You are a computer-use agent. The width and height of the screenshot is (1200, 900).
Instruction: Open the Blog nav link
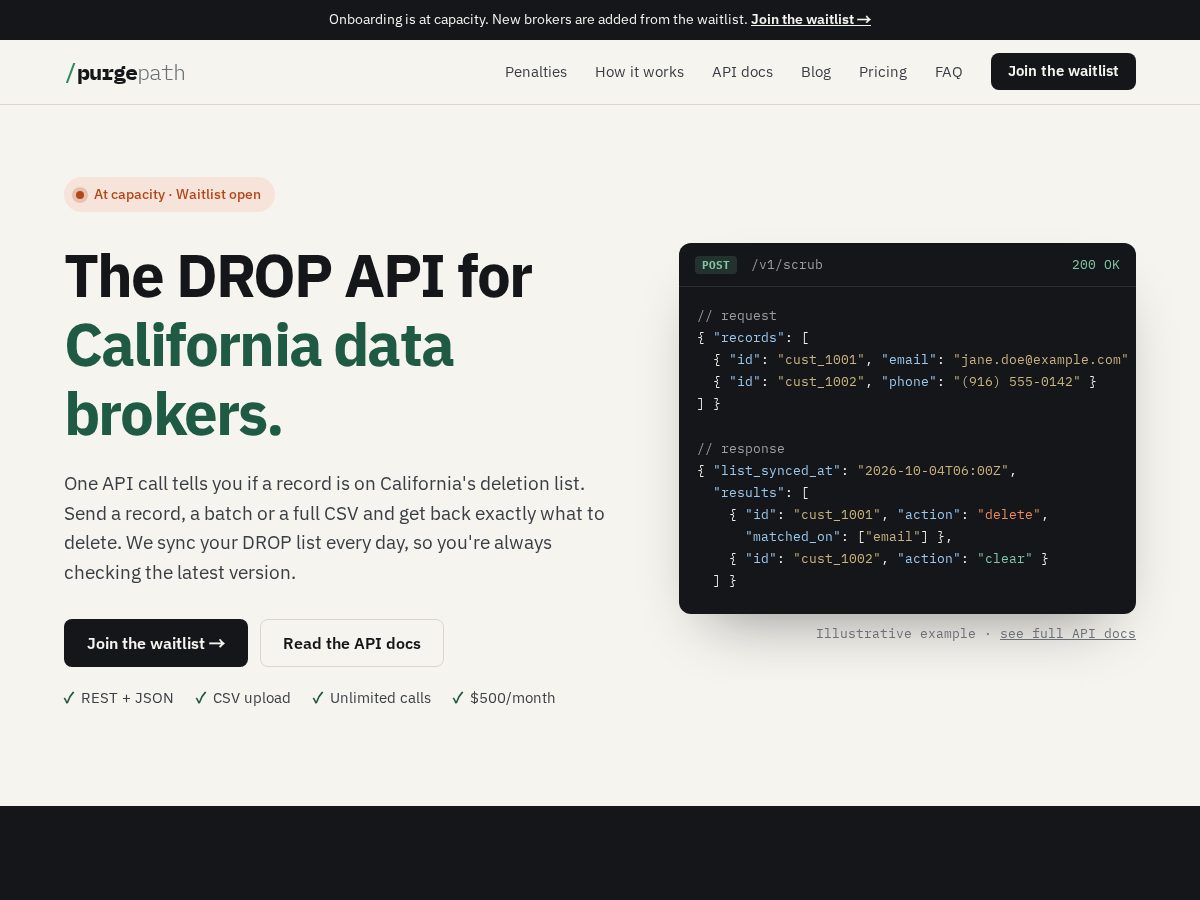pos(816,72)
